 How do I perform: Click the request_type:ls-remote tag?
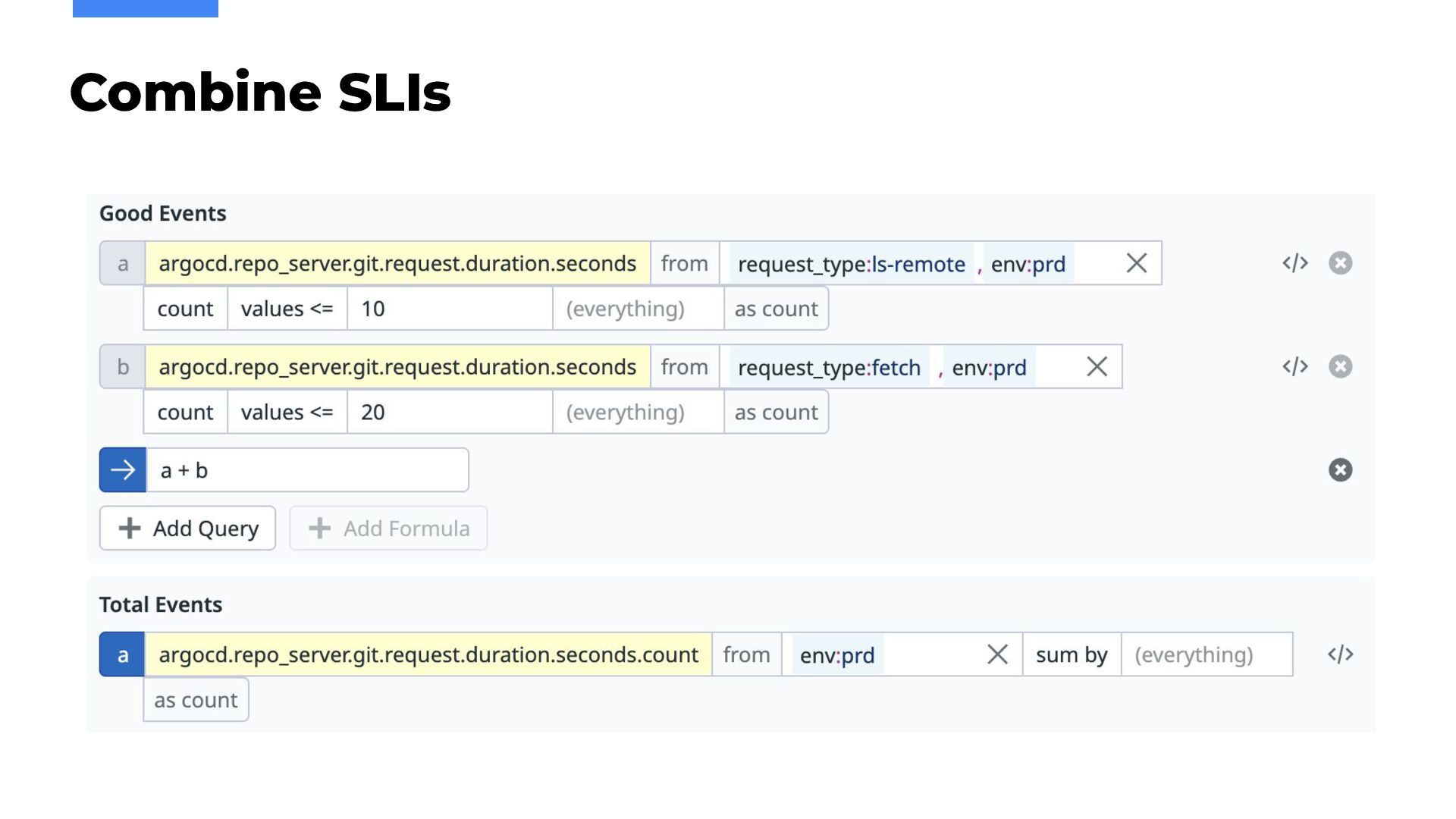click(852, 264)
